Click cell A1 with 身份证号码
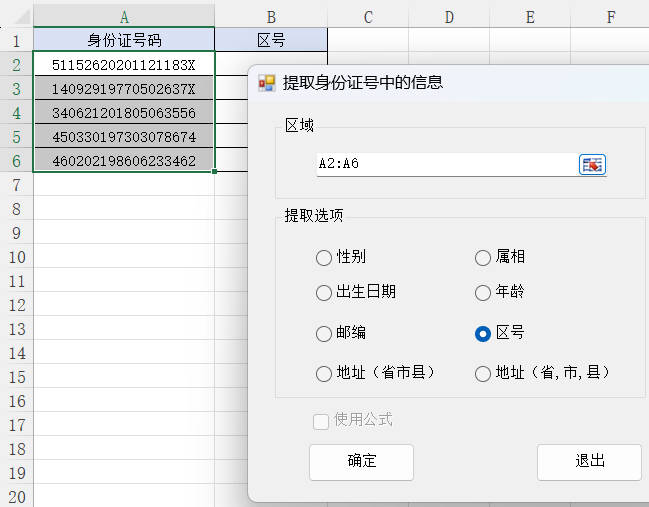Screen dimensions: 649x507 [123, 40]
